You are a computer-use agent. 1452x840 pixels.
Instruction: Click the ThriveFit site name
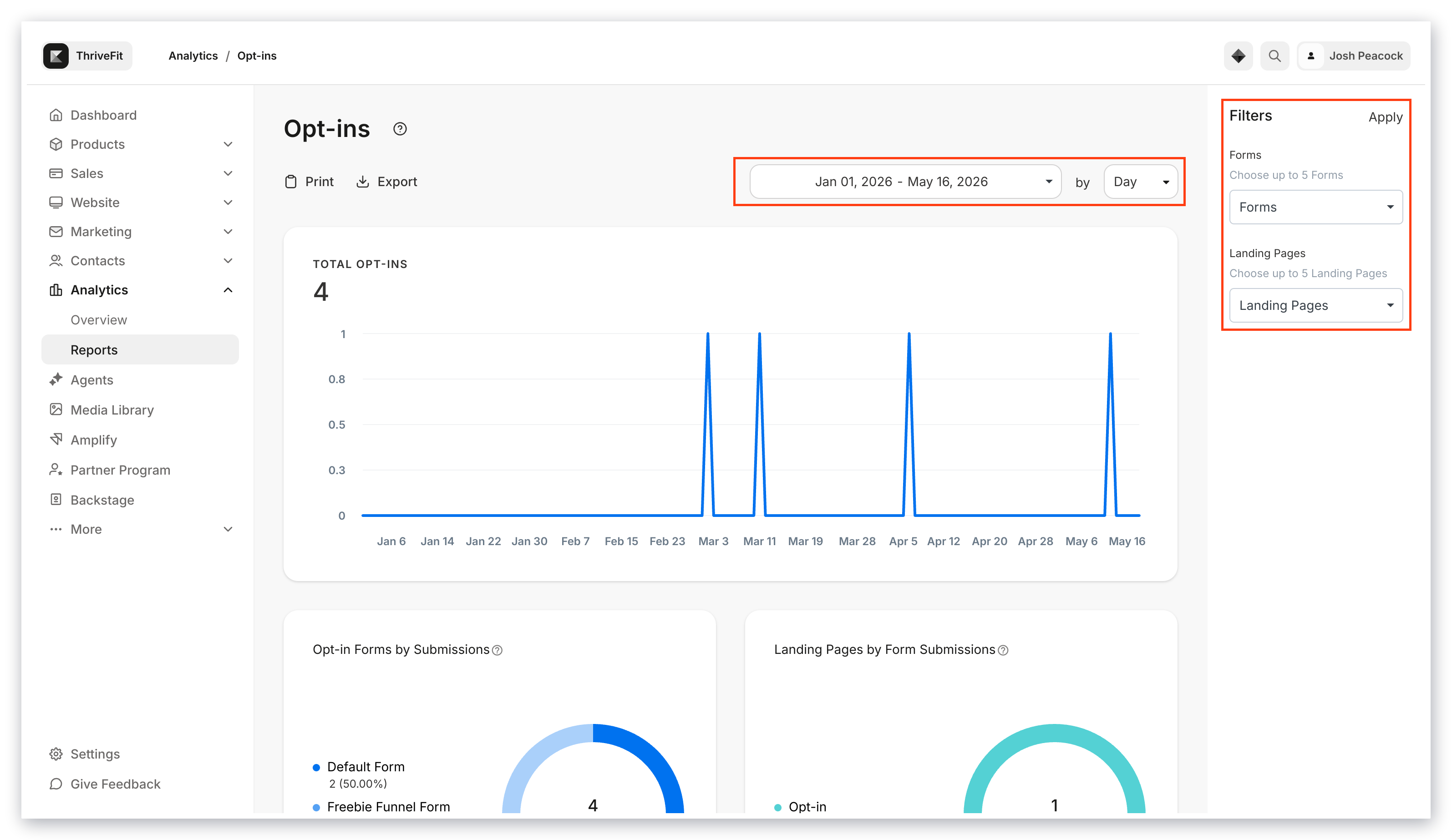99,56
